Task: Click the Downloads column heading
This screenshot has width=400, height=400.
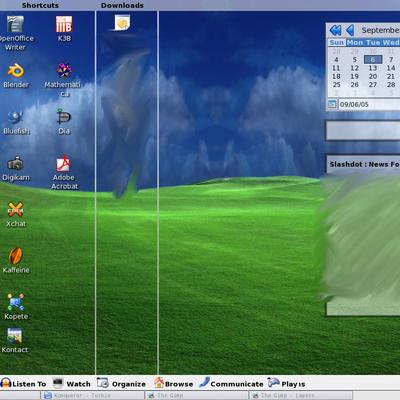Action: click(x=122, y=5)
